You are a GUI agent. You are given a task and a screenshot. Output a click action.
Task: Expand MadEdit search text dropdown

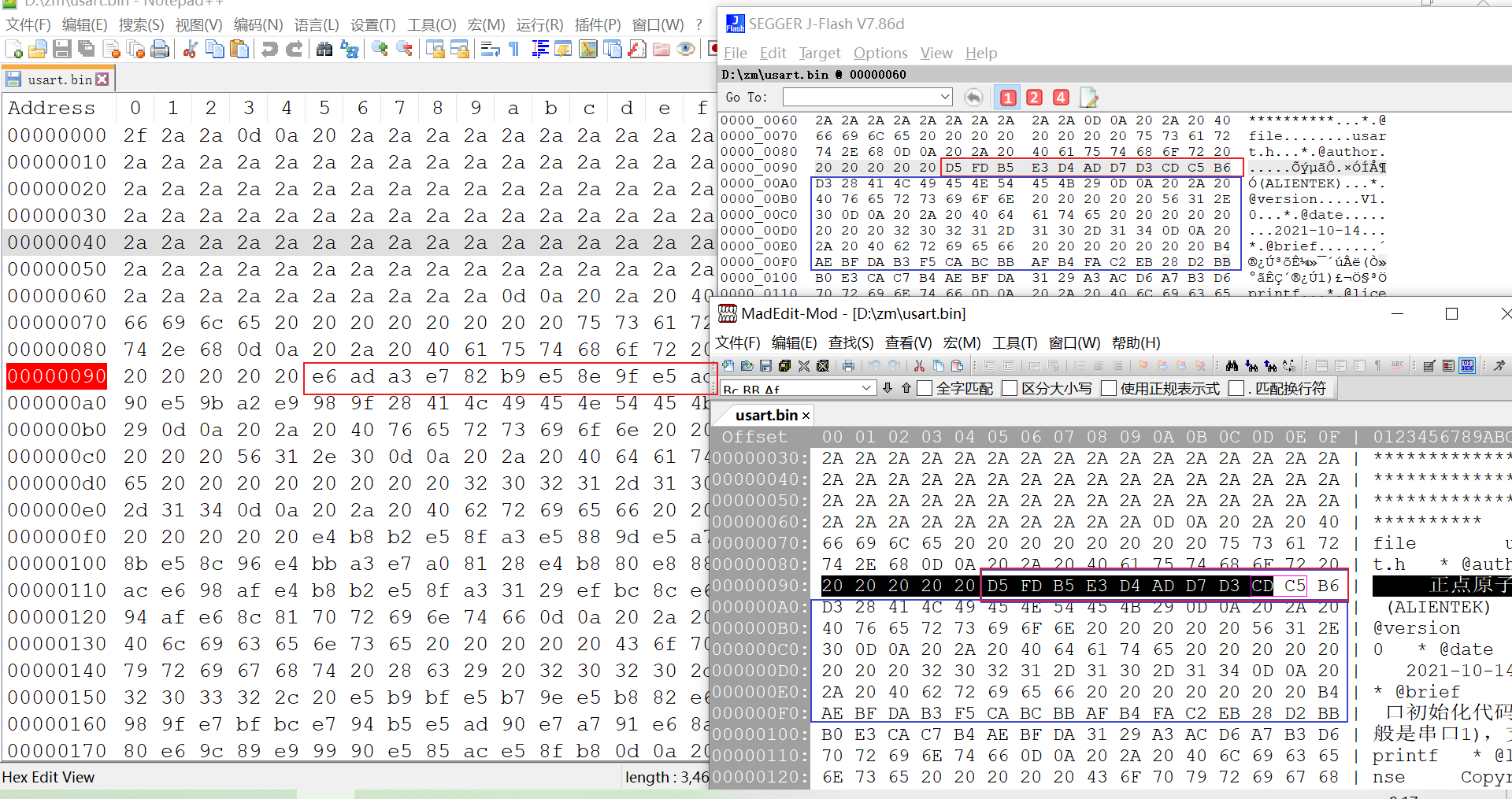866,388
